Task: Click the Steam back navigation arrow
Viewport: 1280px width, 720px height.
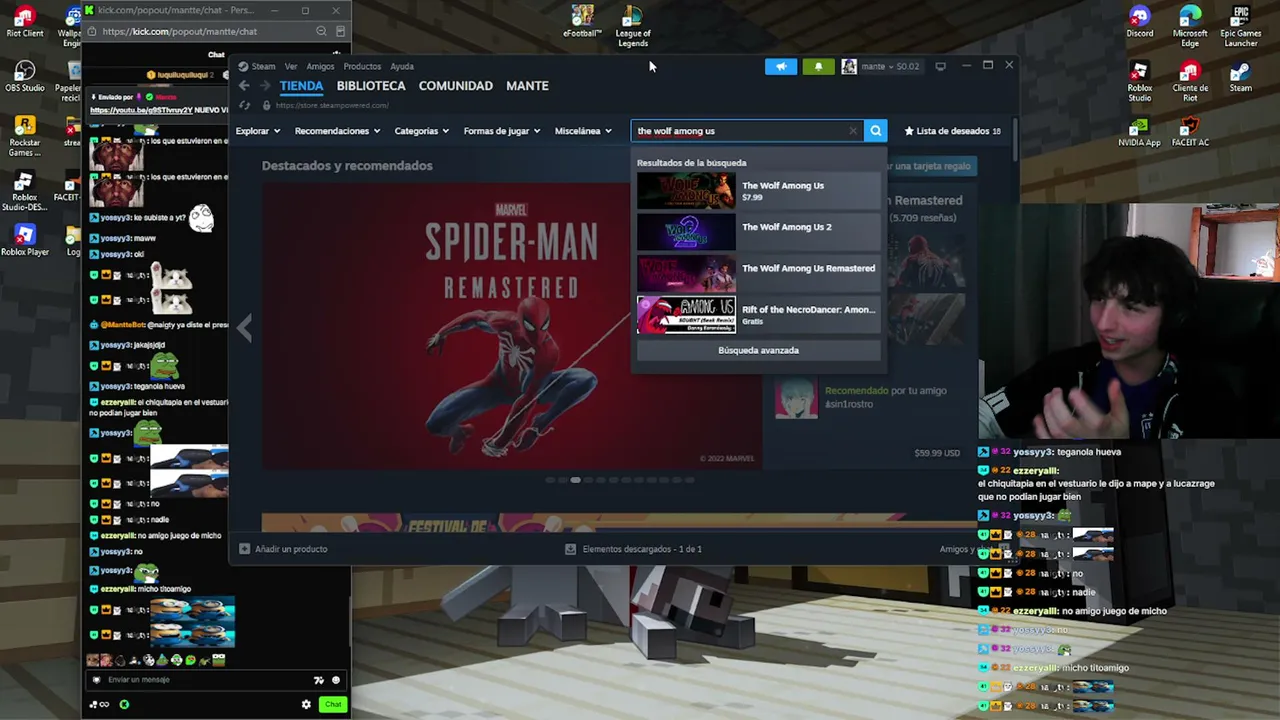Action: (244, 86)
